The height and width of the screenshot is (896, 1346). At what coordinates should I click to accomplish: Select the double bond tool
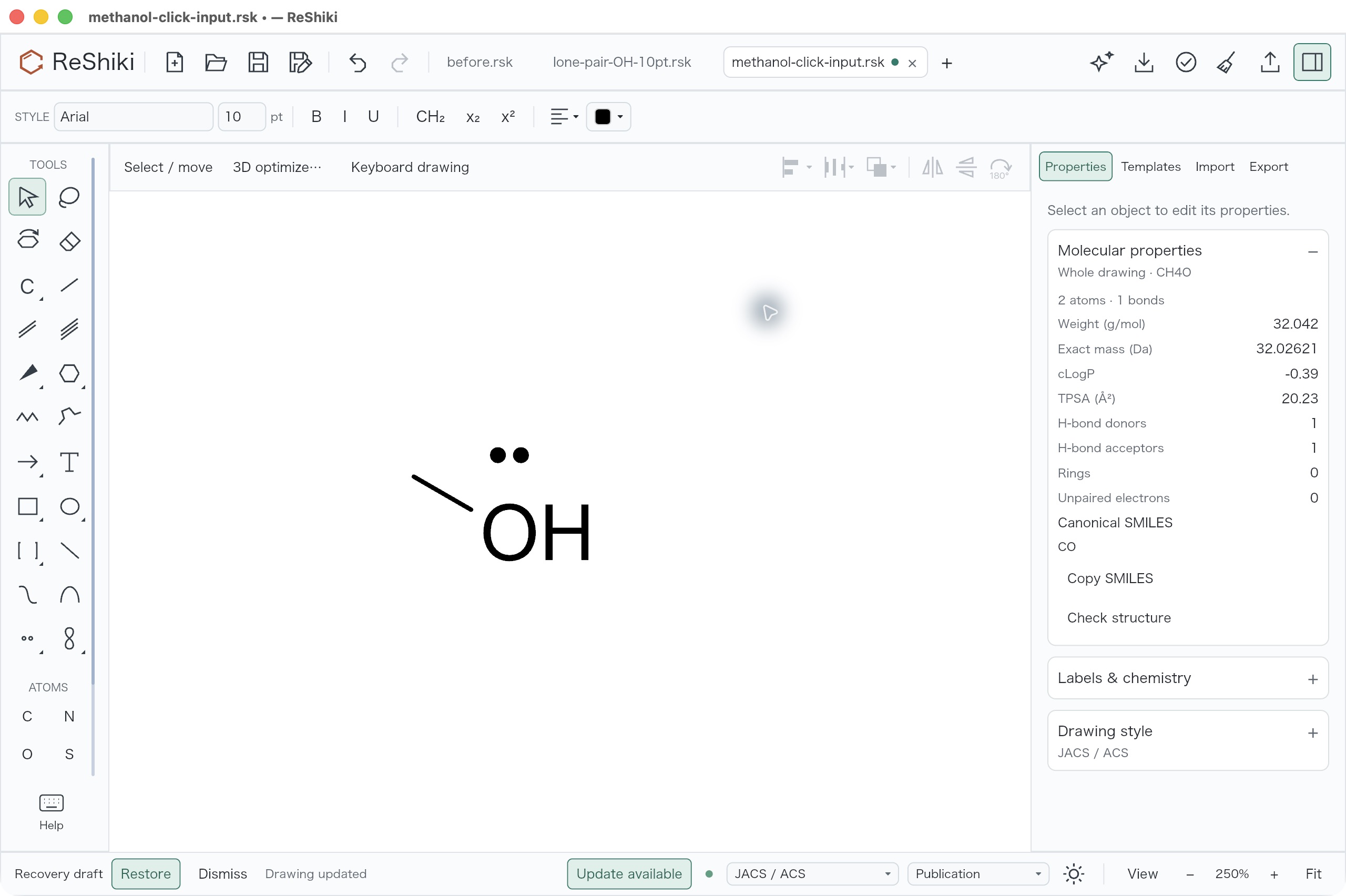[27, 329]
